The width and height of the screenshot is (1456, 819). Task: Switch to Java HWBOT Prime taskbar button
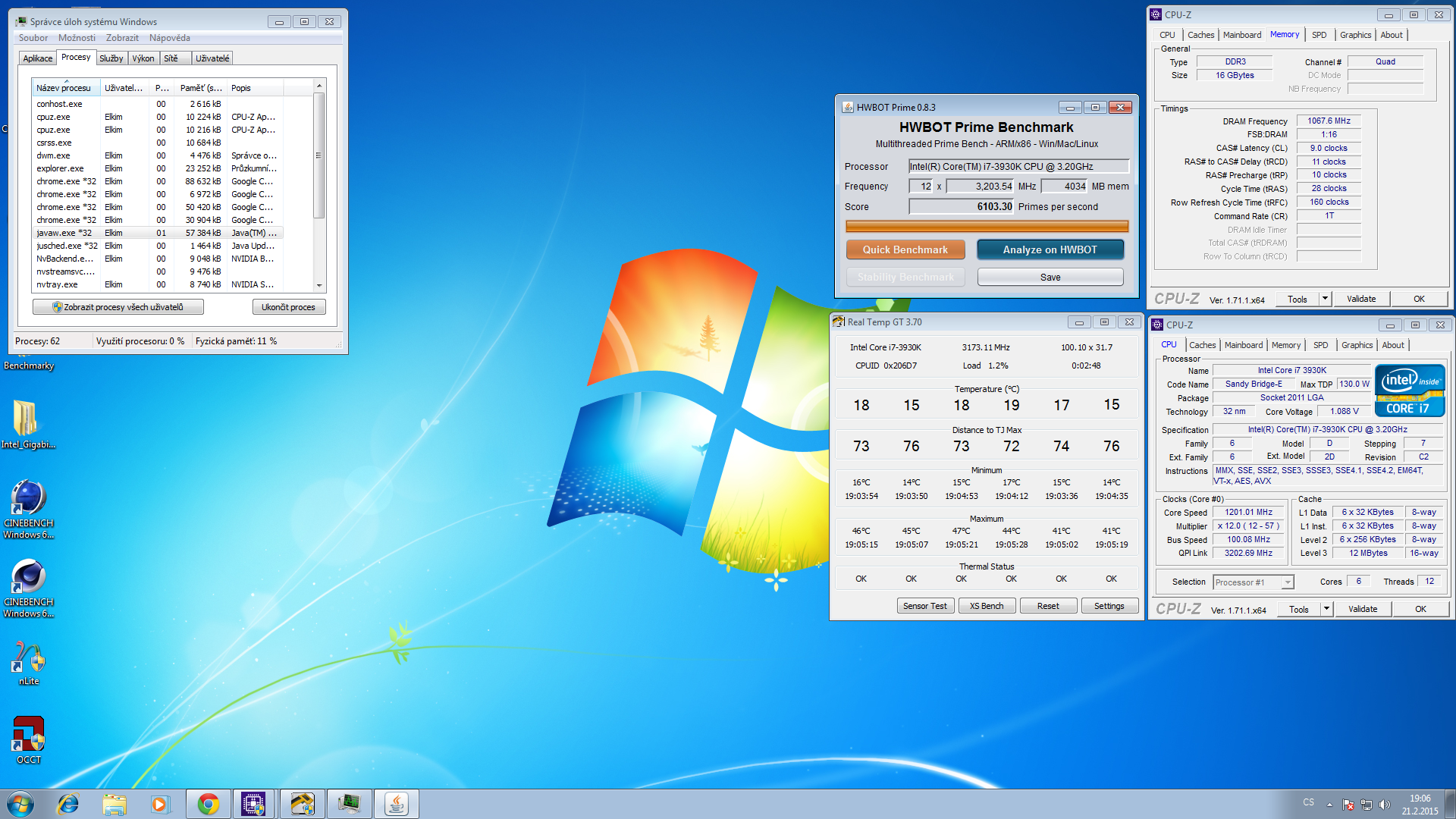coord(396,804)
